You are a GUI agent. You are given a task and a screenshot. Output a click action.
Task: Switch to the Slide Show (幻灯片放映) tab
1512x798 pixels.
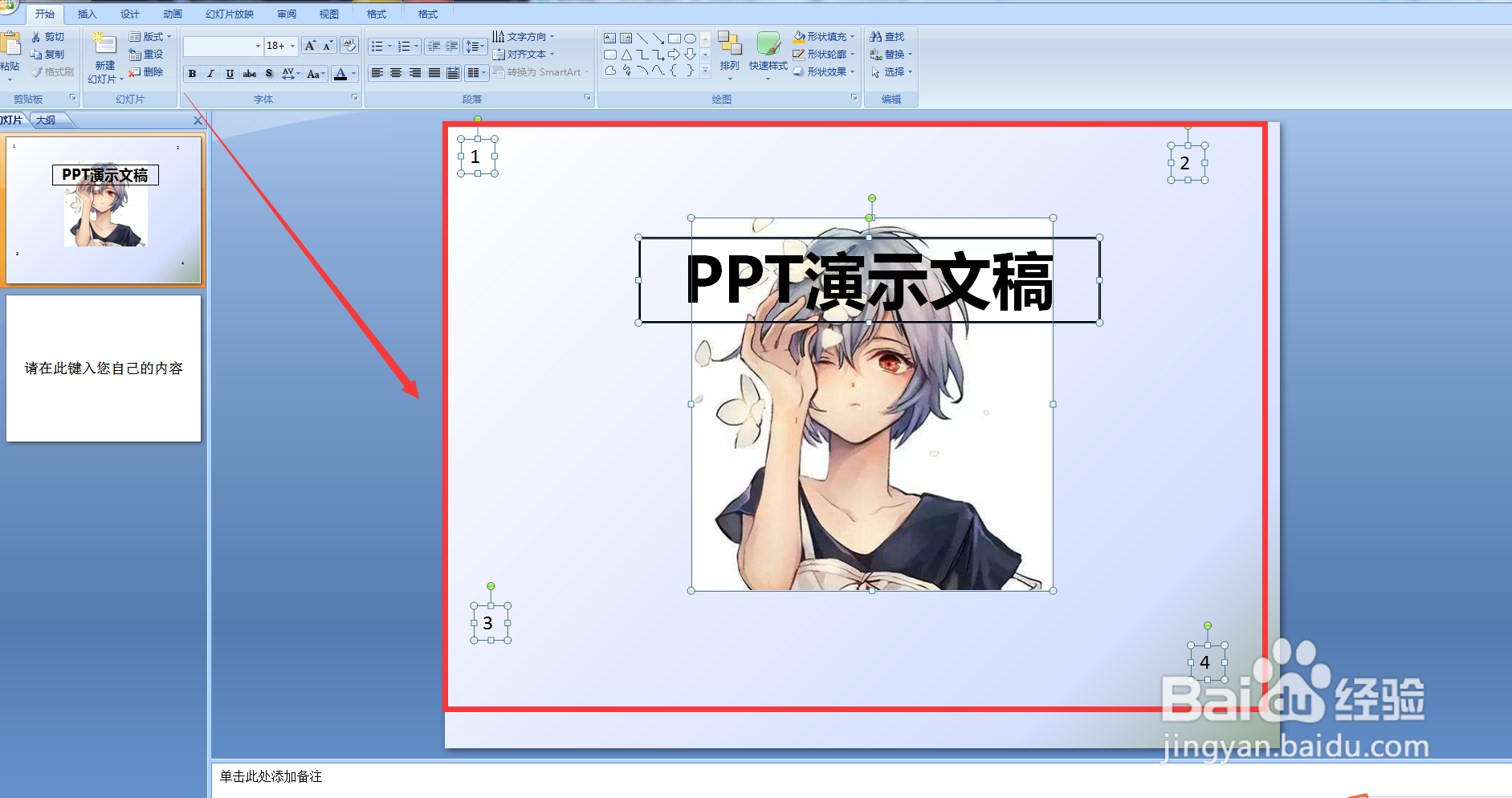[x=230, y=14]
